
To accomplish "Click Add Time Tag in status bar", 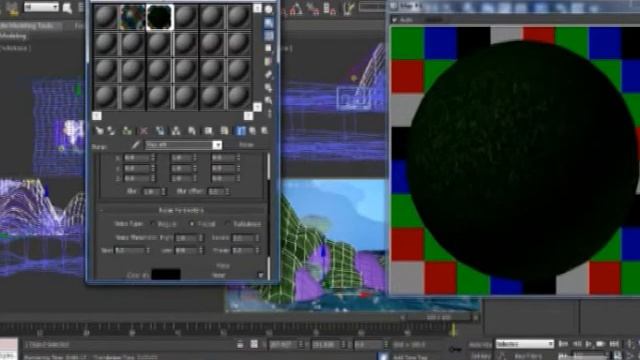I will pyautogui.click(x=410, y=357).
